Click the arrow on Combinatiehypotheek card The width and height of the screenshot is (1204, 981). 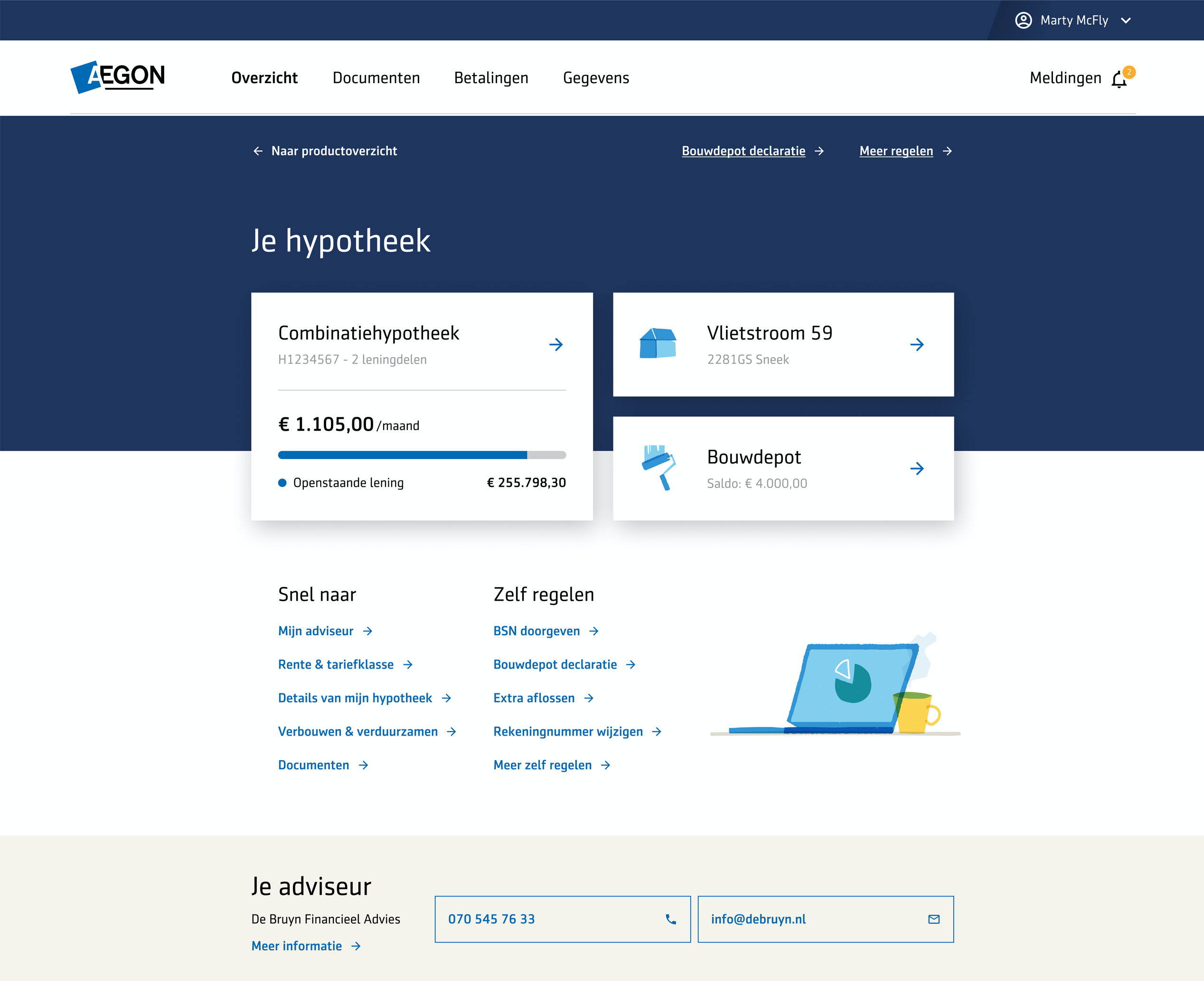point(556,345)
